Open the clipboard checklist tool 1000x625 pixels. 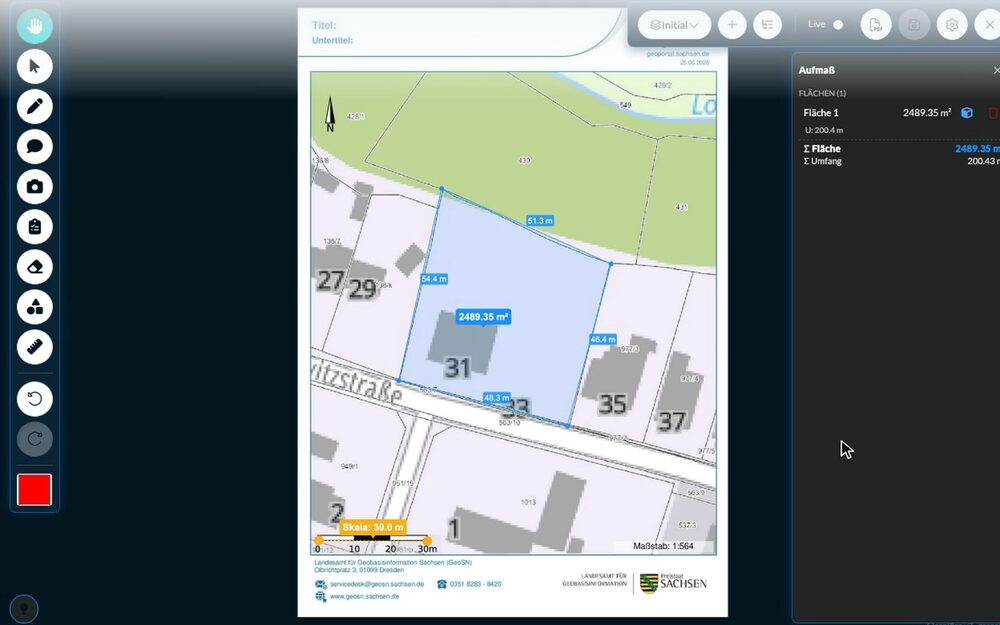click(x=34, y=227)
